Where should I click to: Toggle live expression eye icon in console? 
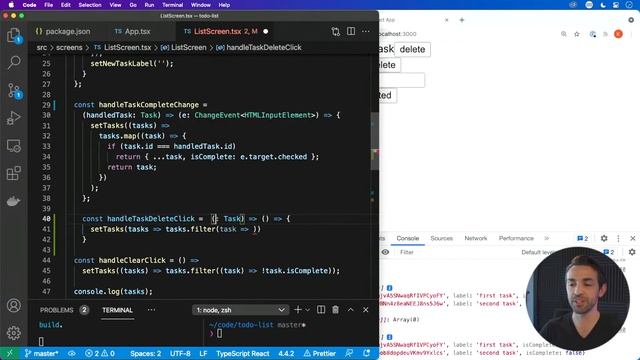tap(385, 252)
